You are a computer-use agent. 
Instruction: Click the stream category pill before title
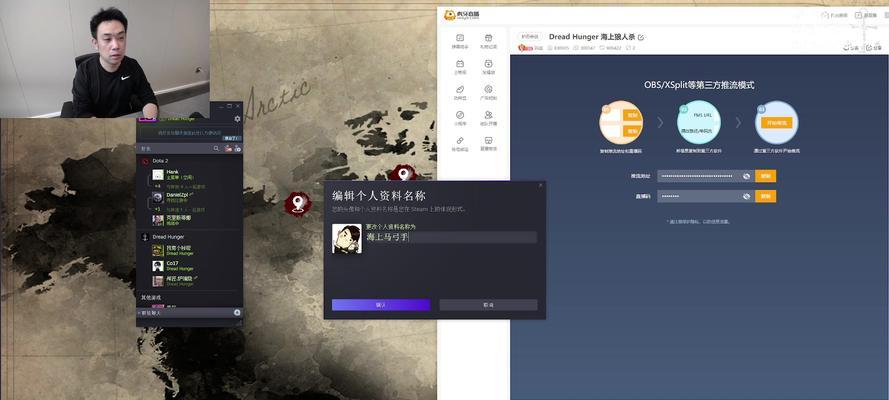click(x=530, y=37)
